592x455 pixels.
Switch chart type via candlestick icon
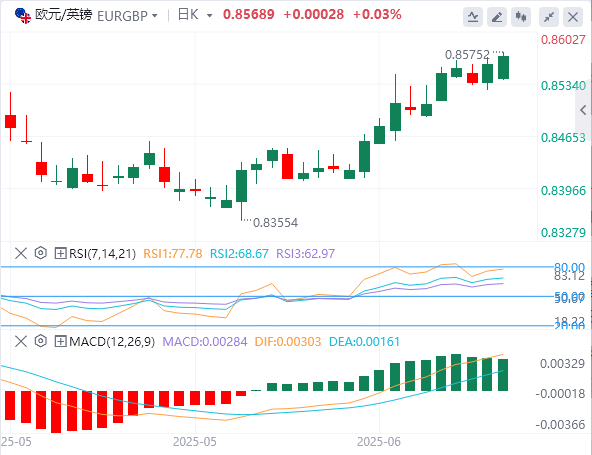click(521, 17)
